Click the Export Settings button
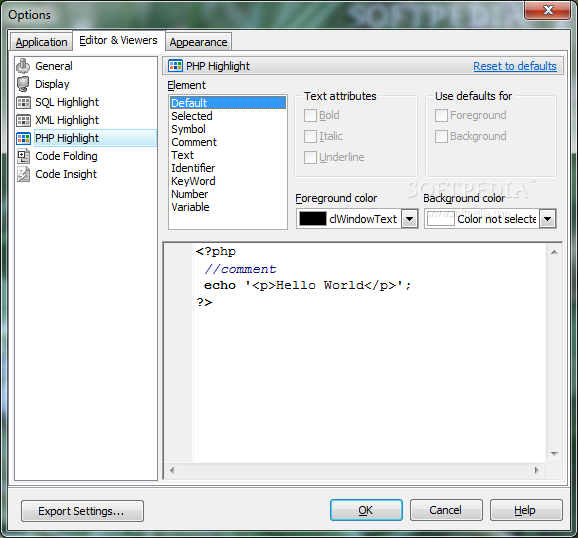Image resolution: width=578 pixels, height=538 pixels. point(82,511)
